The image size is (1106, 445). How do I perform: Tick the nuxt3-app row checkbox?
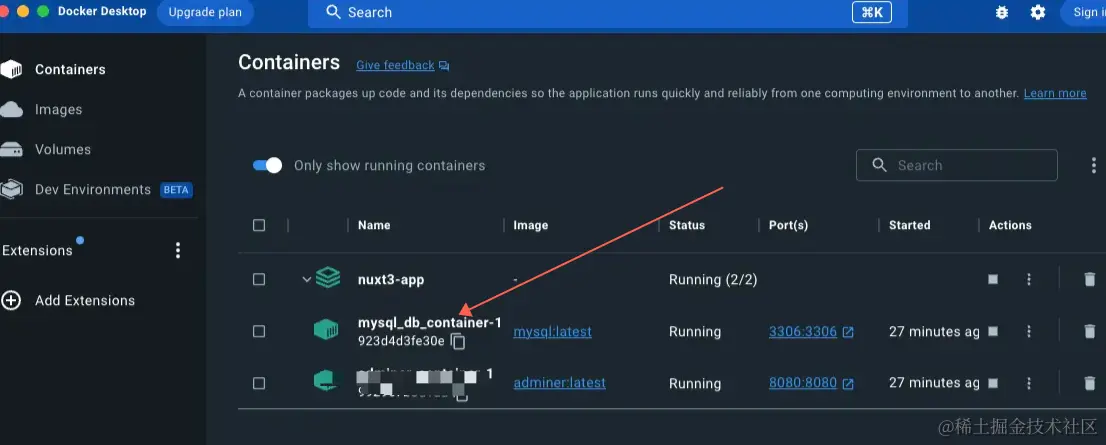(259, 279)
